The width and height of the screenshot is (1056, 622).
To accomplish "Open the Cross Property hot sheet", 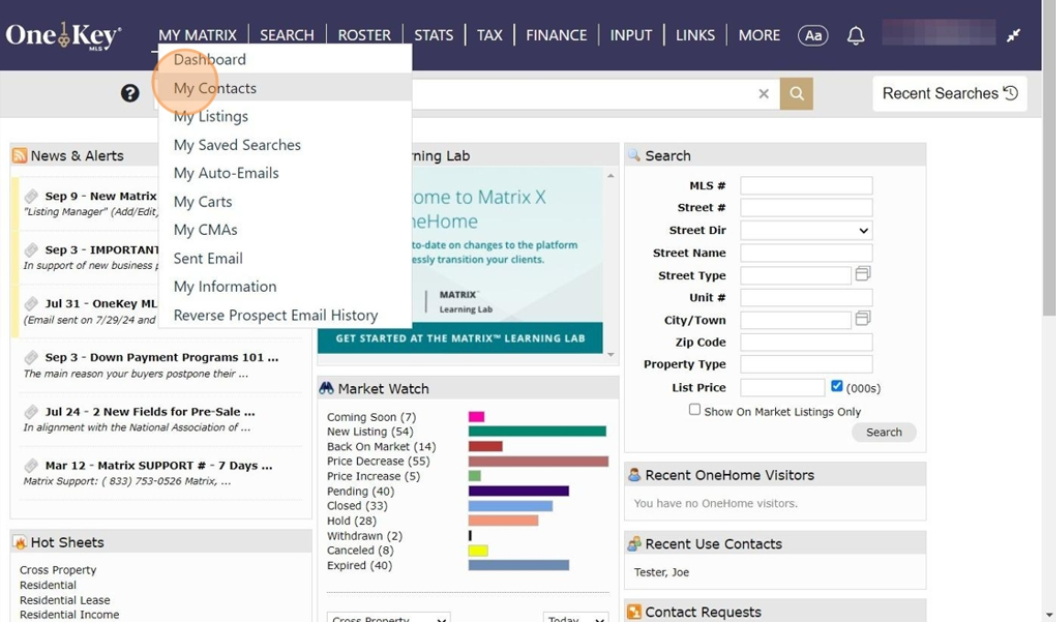I will pos(58,569).
